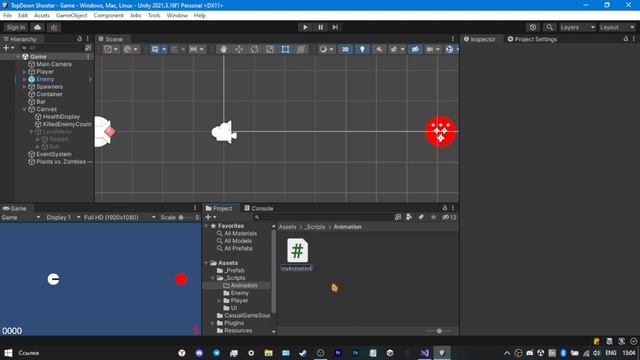Viewport: 640px width, 360px height.
Task: Click the Pause button in top toolbar
Action: pyautogui.click(x=320, y=27)
